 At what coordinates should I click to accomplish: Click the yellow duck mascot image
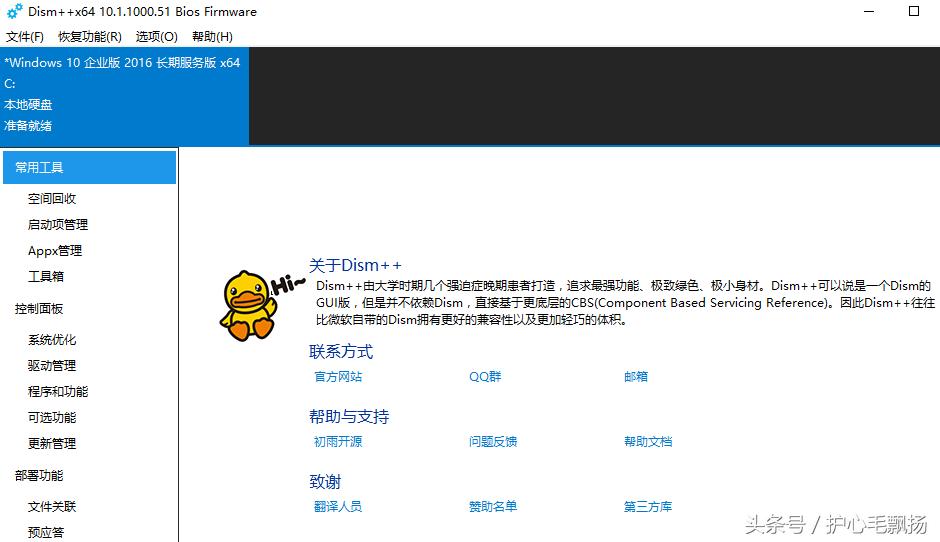click(x=249, y=305)
